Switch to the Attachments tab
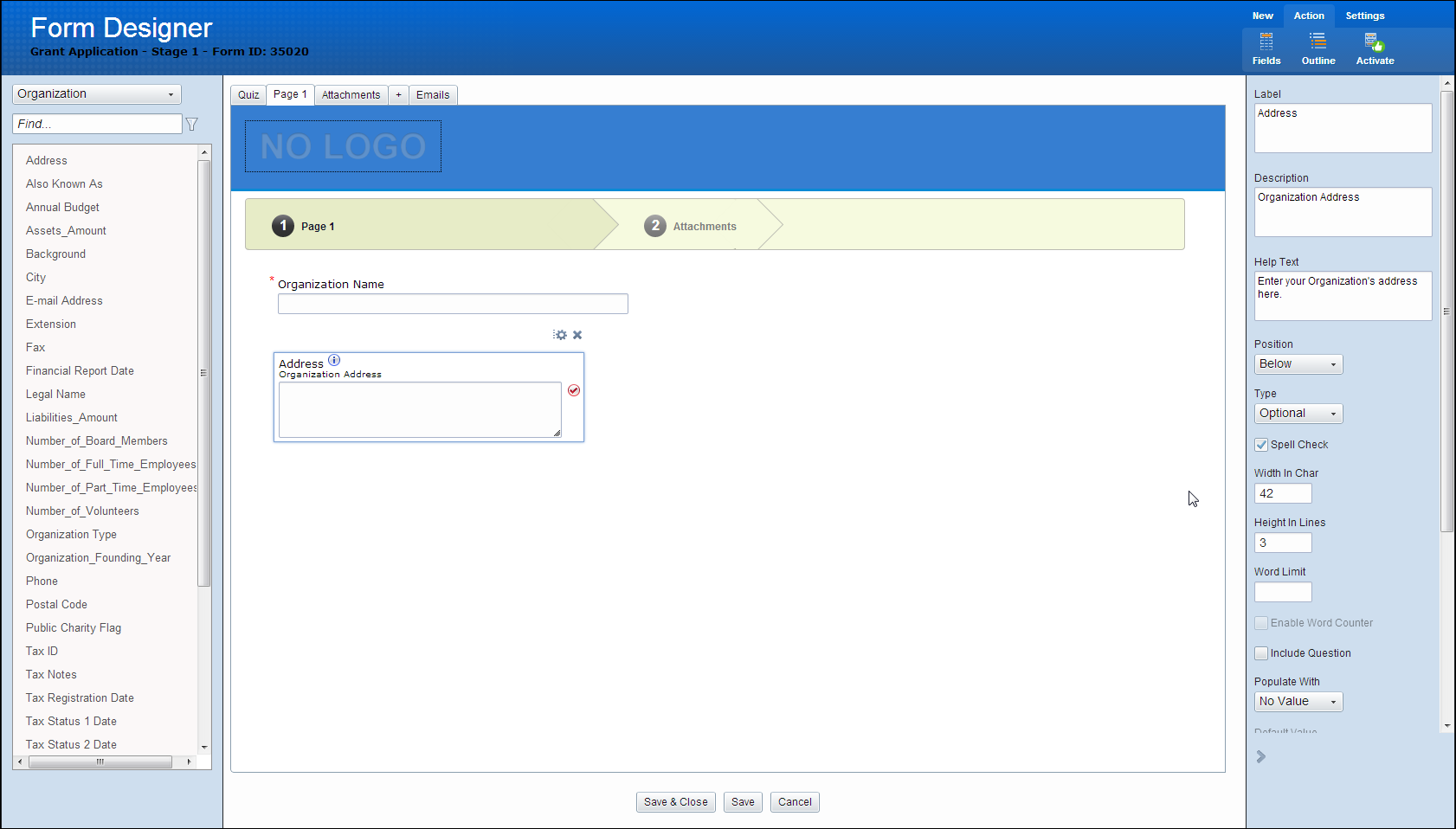The height and width of the screenshot is (829, 1456). [351, 95]
